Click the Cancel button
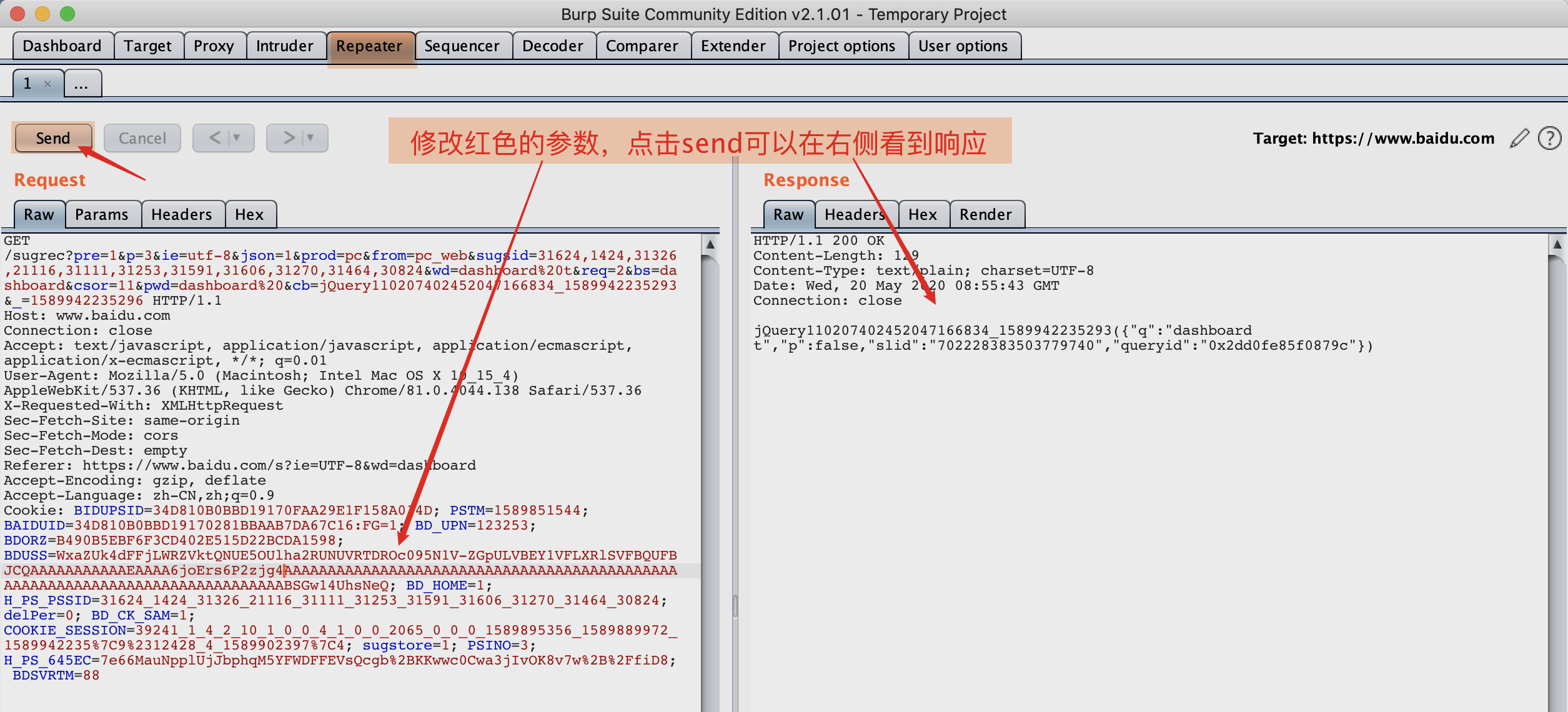The image size is (1568, 712). tap(142, 138)
